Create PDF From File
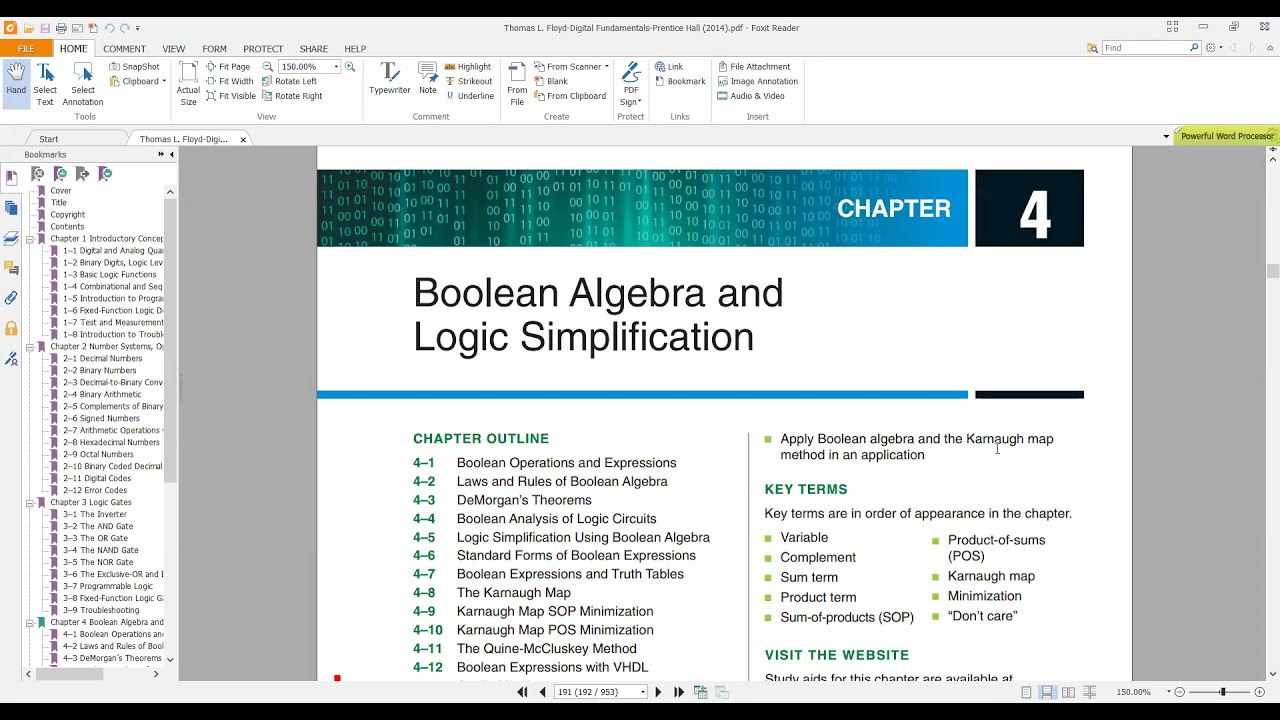The image size is (1280, 720). pos(517,84)
